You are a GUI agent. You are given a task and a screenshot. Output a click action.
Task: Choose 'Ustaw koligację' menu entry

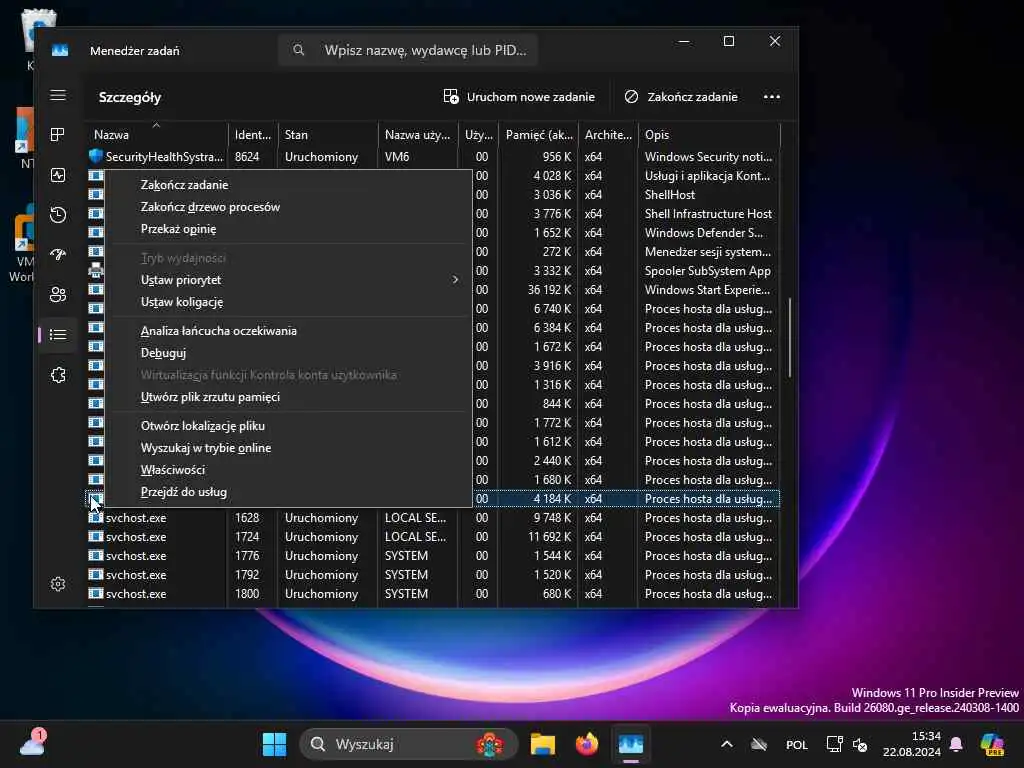coord(288,302)
